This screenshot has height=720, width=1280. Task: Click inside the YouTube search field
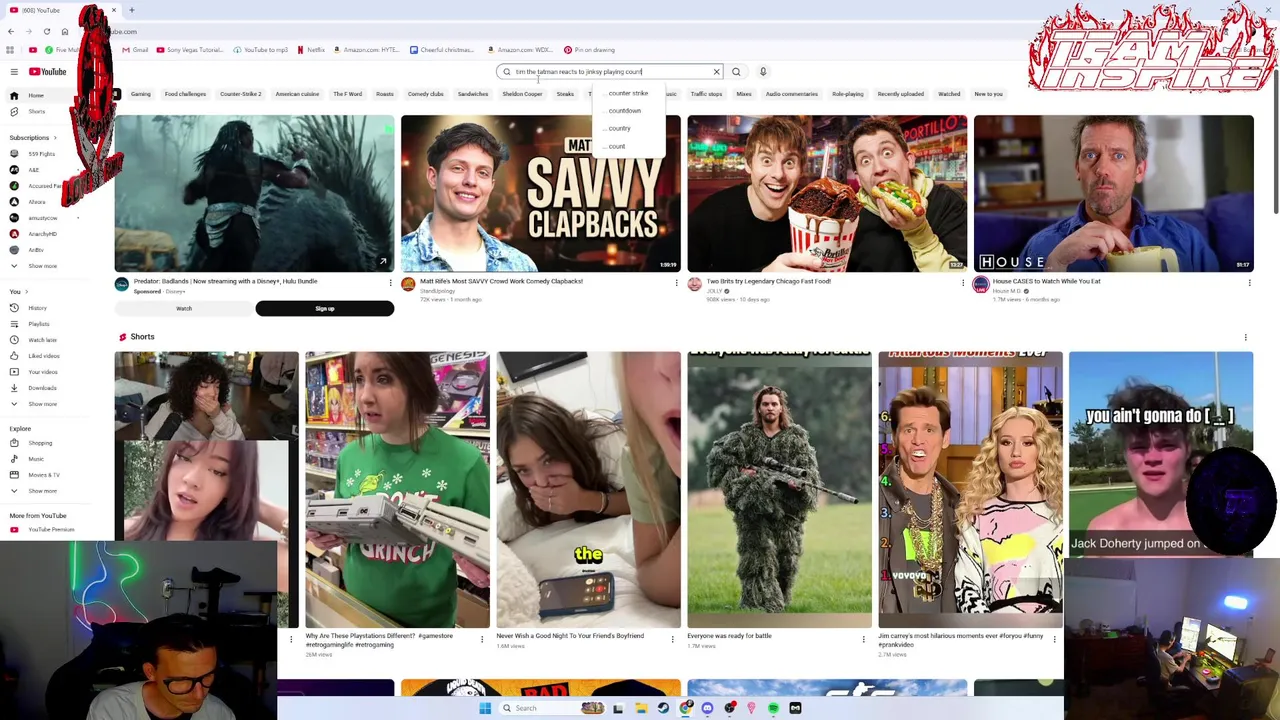point(610,72)
